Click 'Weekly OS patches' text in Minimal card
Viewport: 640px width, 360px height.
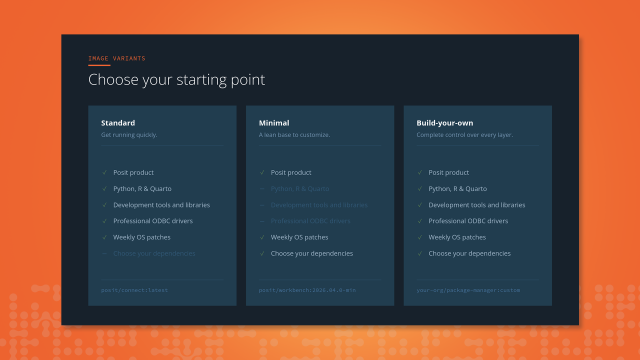click(299, 237)
